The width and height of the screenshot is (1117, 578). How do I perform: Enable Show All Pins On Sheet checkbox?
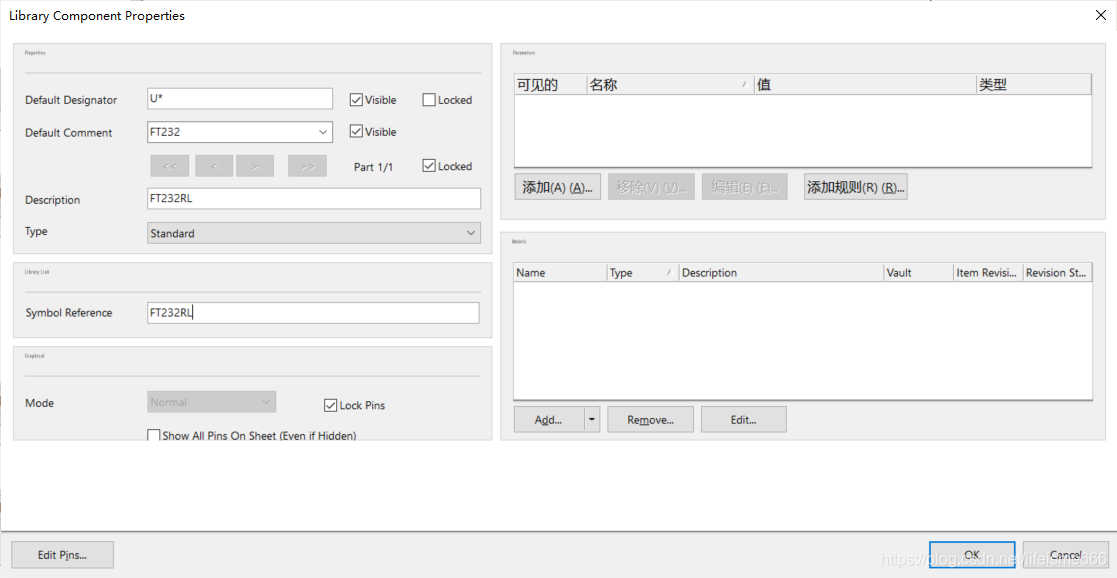[x=153, y=435]
